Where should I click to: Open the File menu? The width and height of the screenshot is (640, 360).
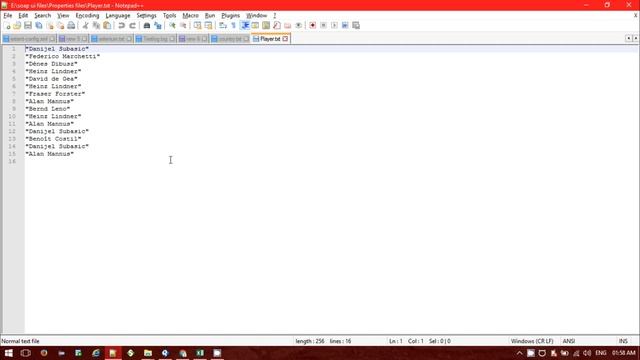click(8, 16)
